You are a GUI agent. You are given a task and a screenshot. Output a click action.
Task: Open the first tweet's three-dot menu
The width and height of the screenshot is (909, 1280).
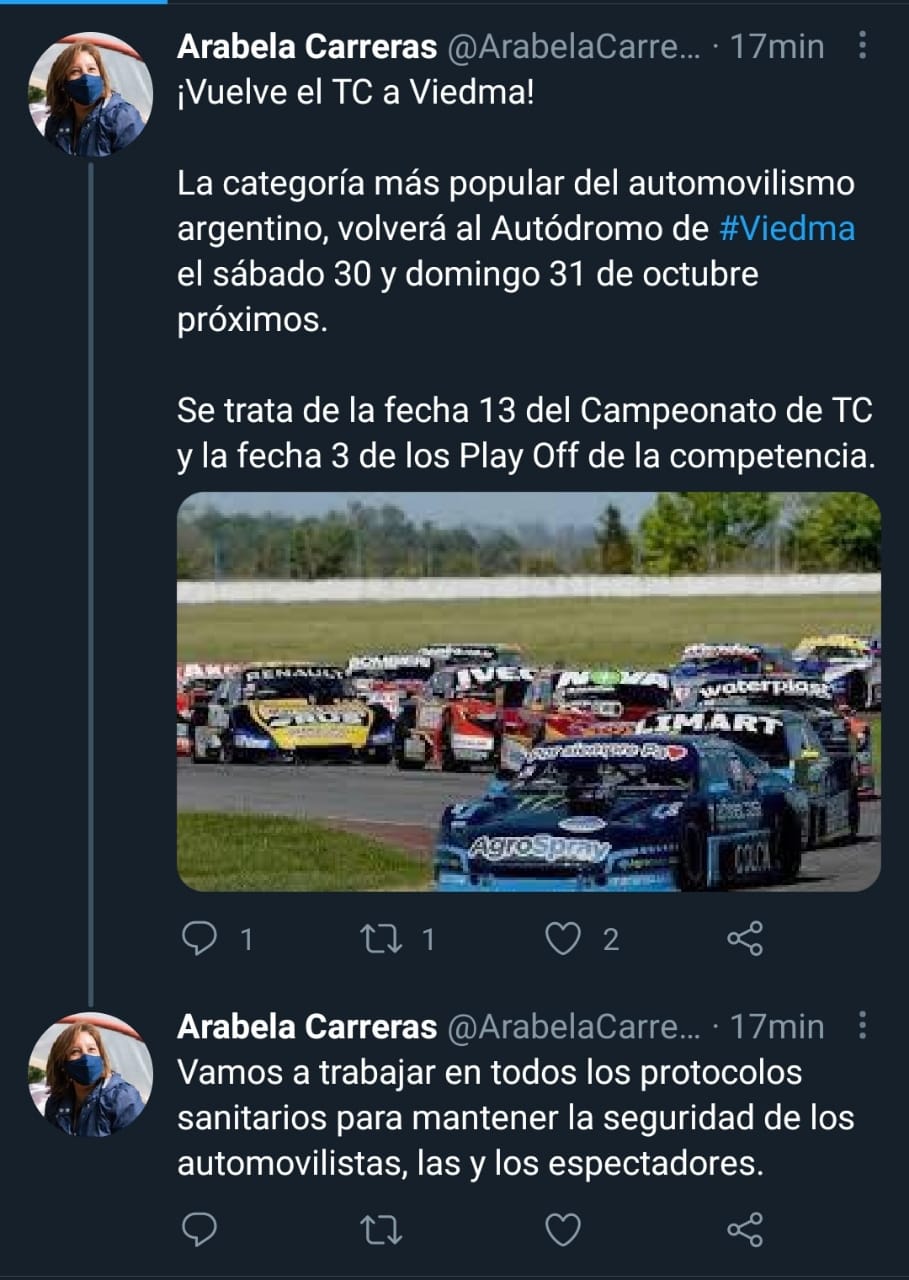pos(863,45)
